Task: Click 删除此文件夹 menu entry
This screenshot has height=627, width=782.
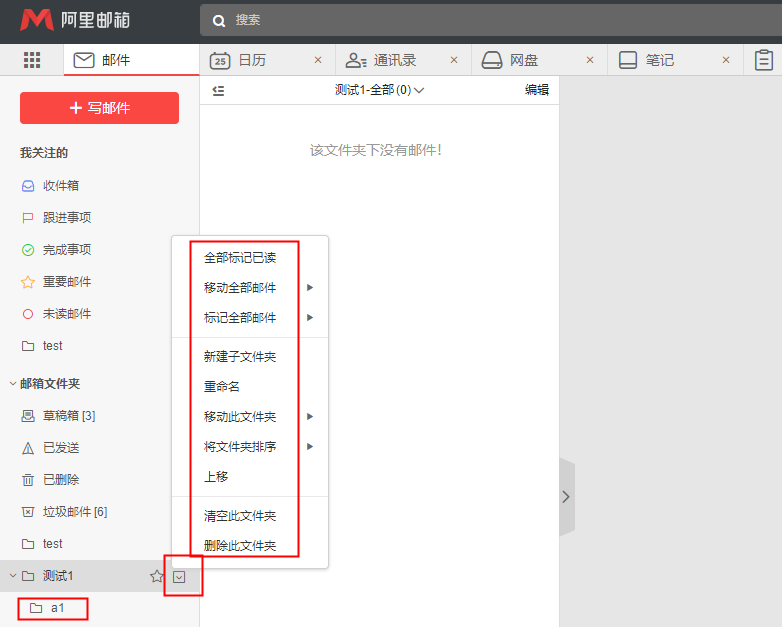Action: [240, 546]
